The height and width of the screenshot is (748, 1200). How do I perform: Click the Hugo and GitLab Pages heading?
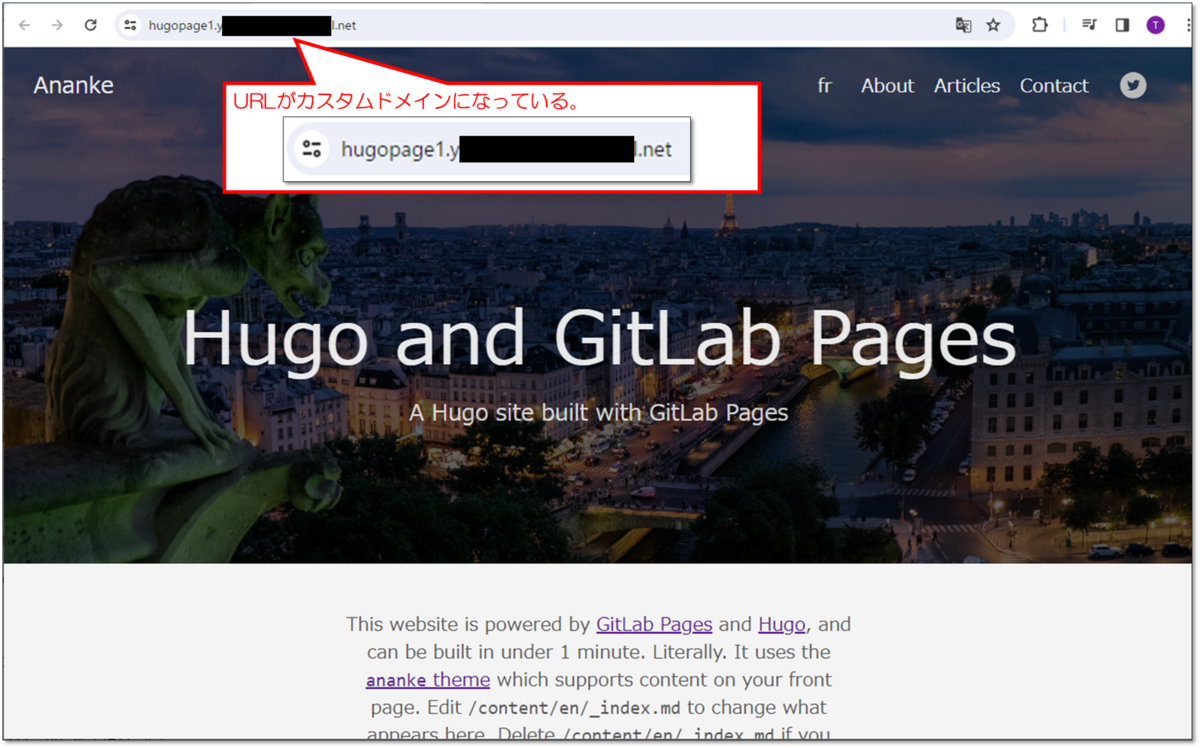pos(599,337)
